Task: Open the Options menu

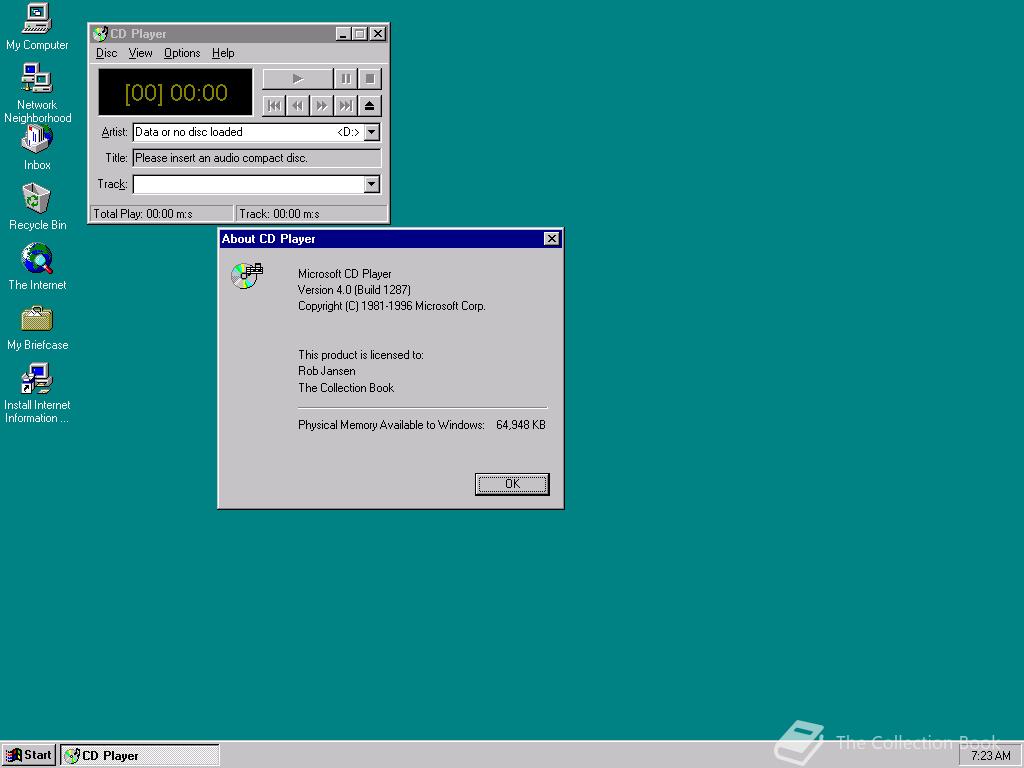Action: [x=182, y=53]
